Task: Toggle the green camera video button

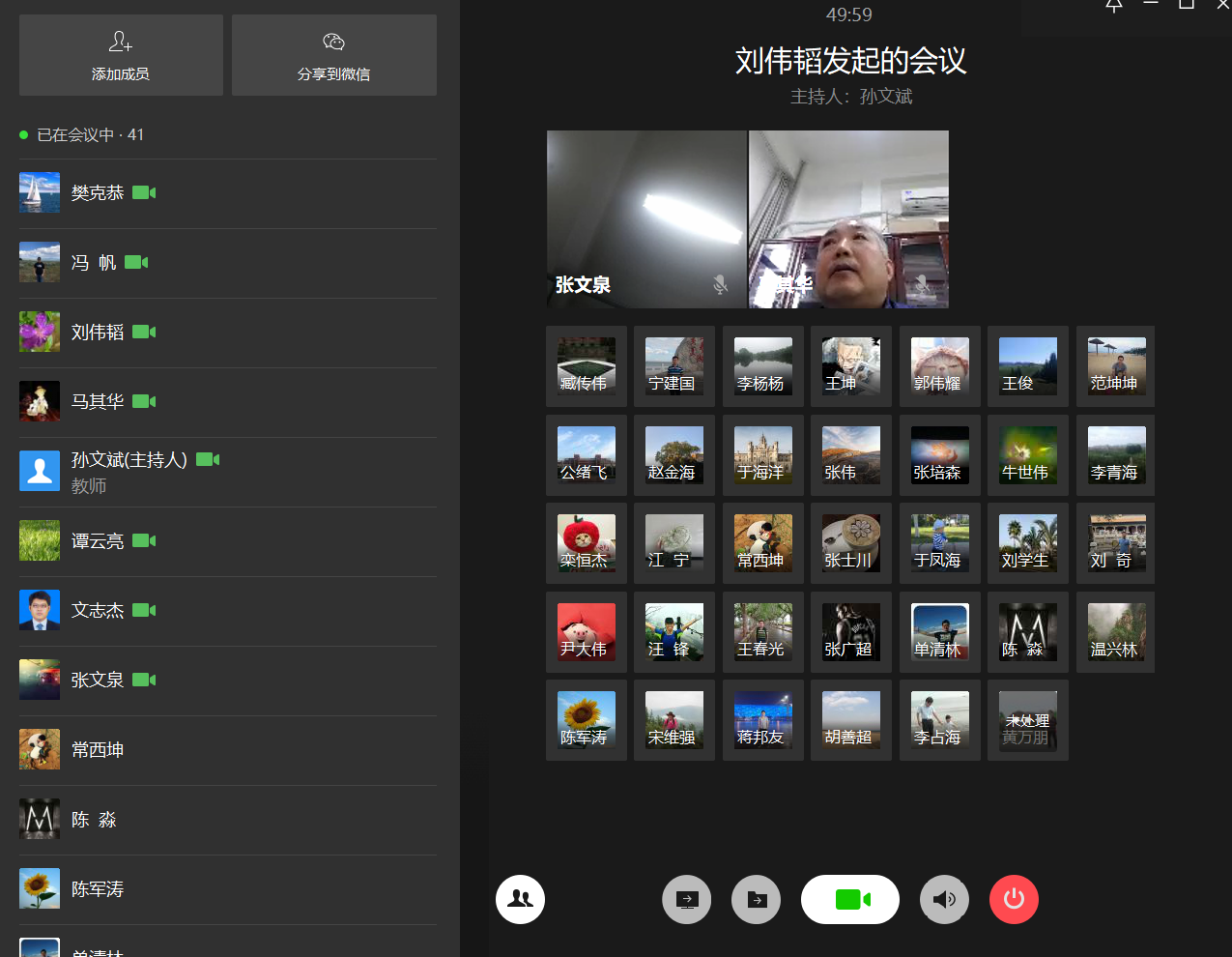Action: 850,900
